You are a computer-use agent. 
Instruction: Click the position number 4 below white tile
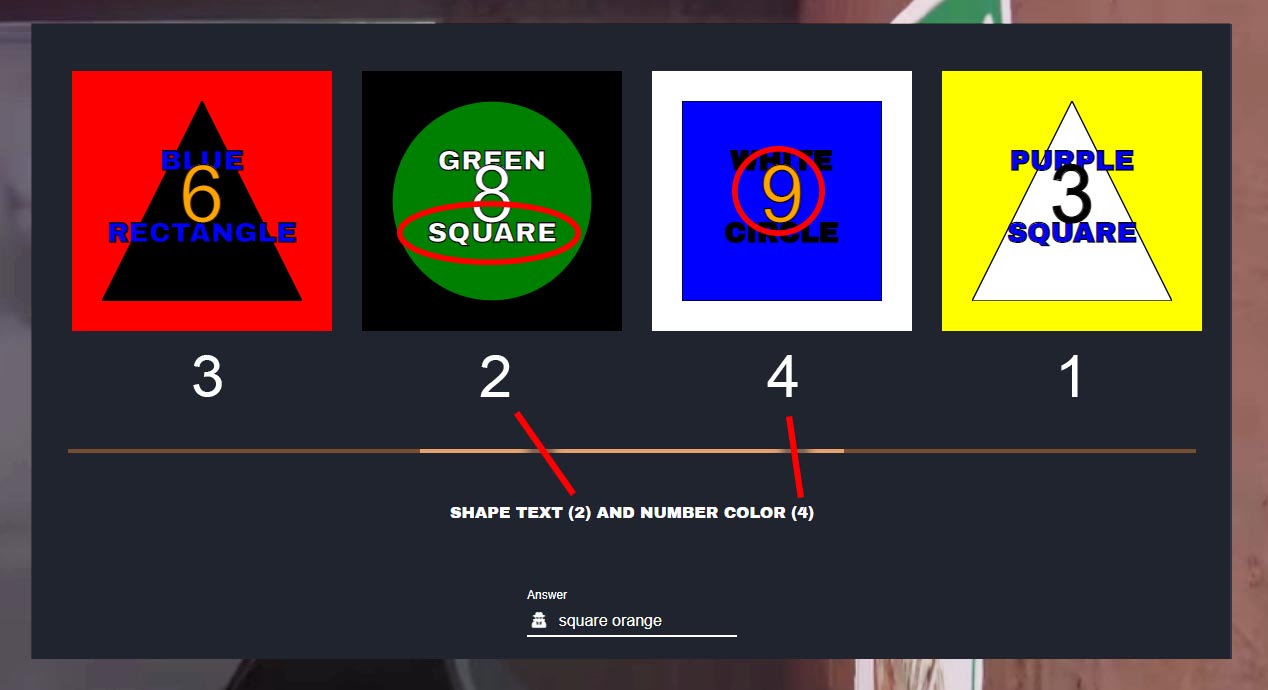point(782,378)
